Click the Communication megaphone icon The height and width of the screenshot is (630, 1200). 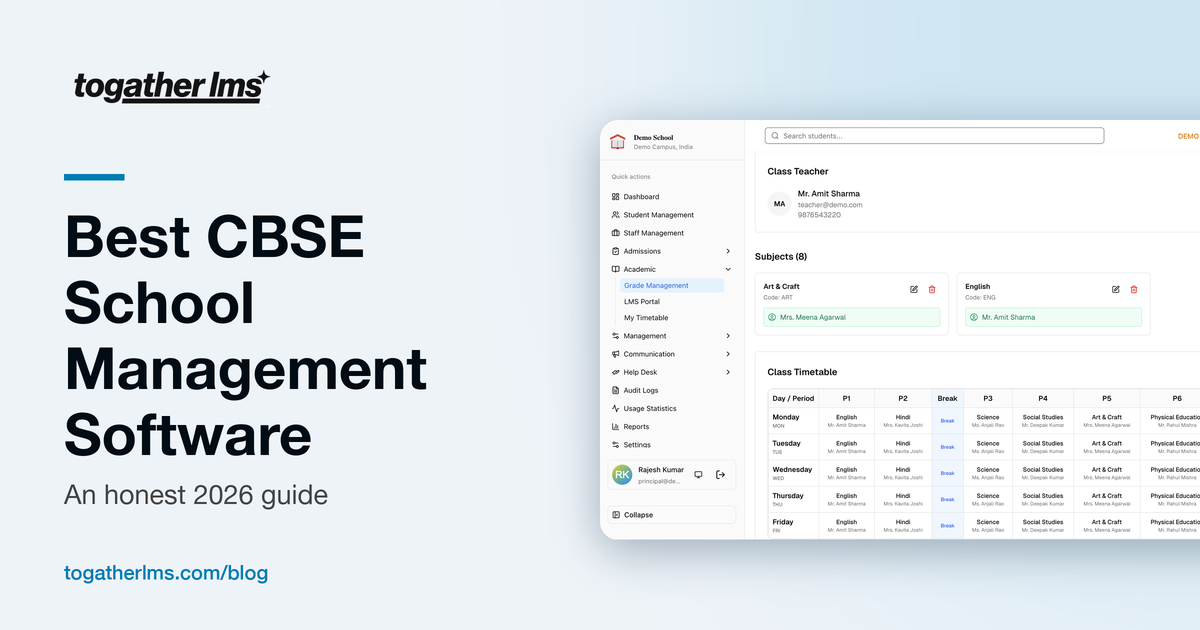(615, 354)
